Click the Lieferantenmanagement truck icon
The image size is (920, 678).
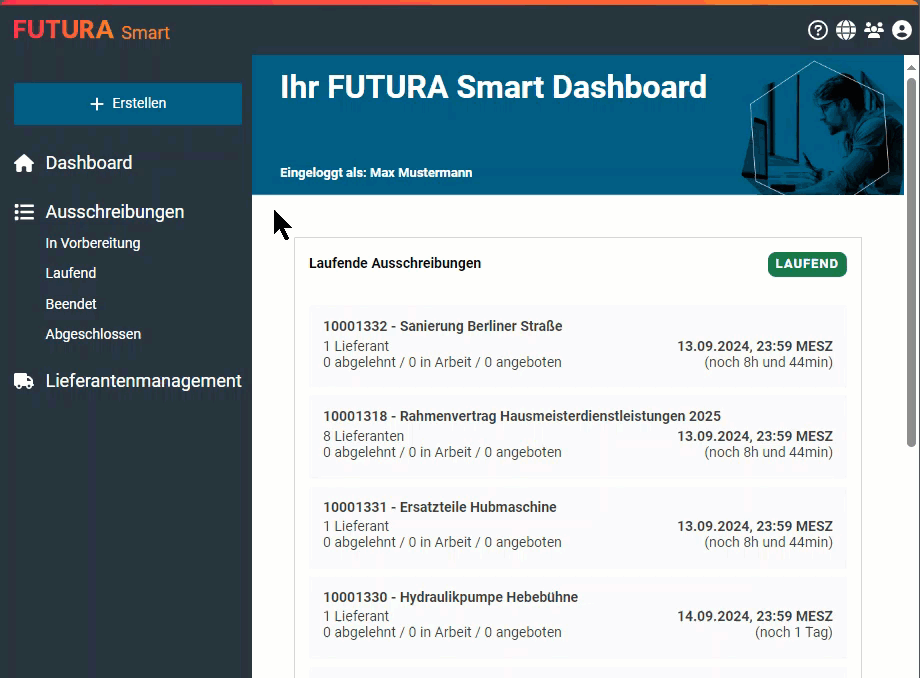point(24,381)
